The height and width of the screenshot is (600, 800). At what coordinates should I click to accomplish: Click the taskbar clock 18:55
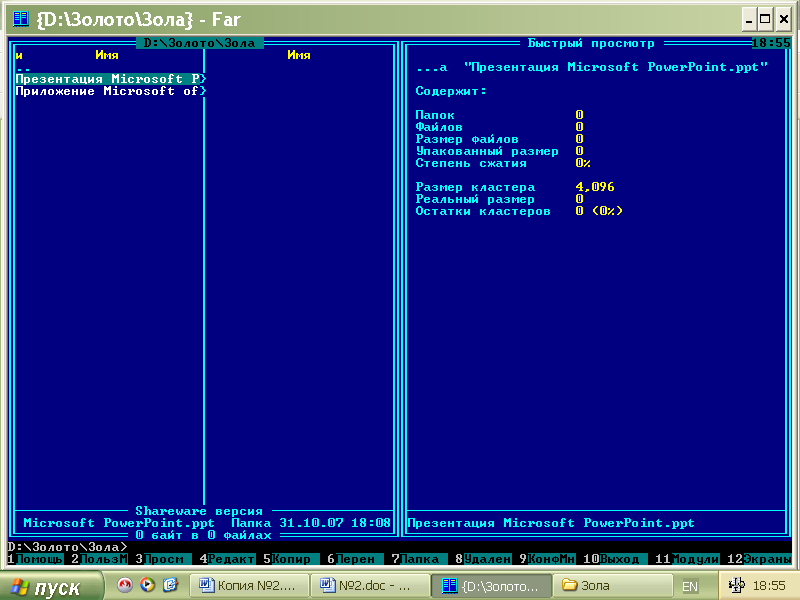[x=769, y=586]
